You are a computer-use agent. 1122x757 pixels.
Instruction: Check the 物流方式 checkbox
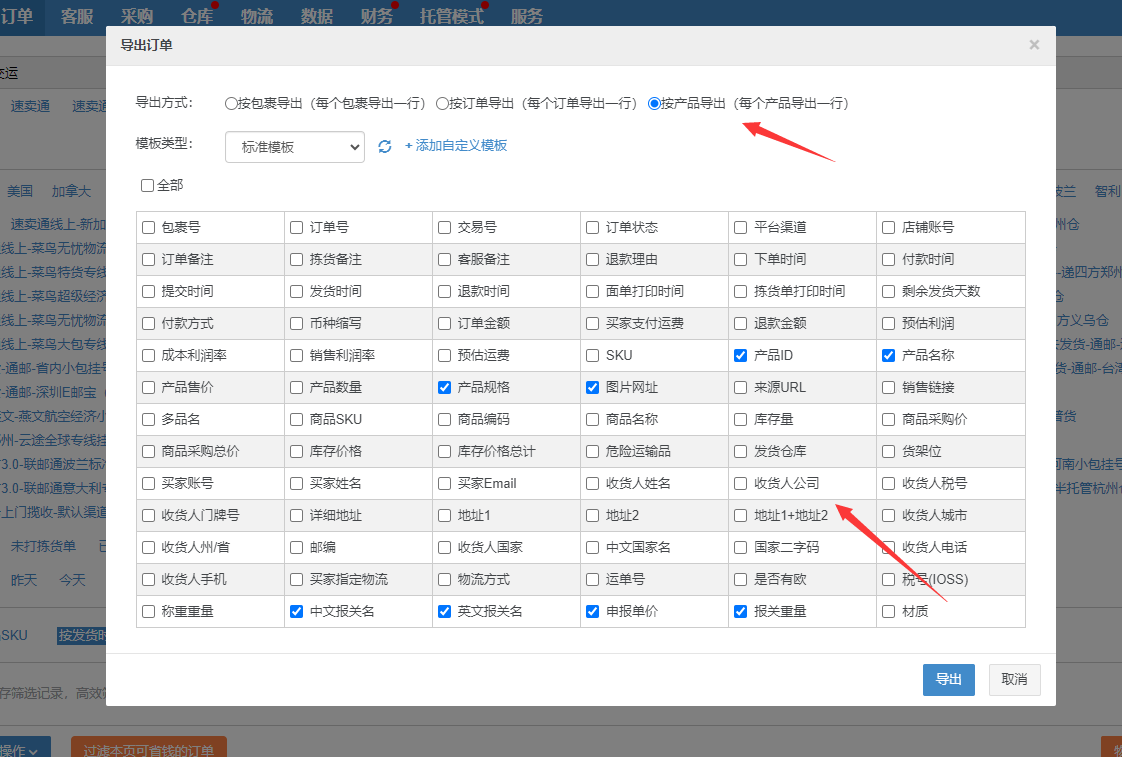444,580
